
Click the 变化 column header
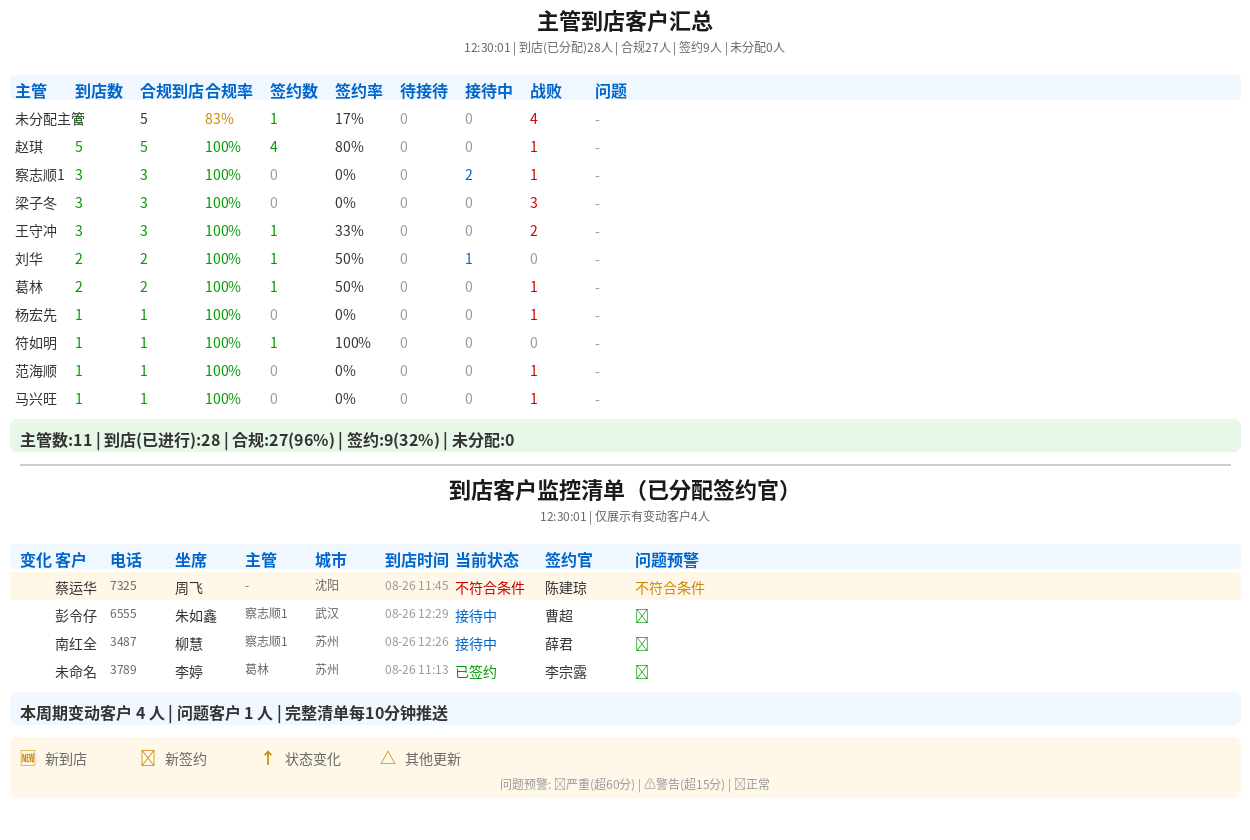36,560
